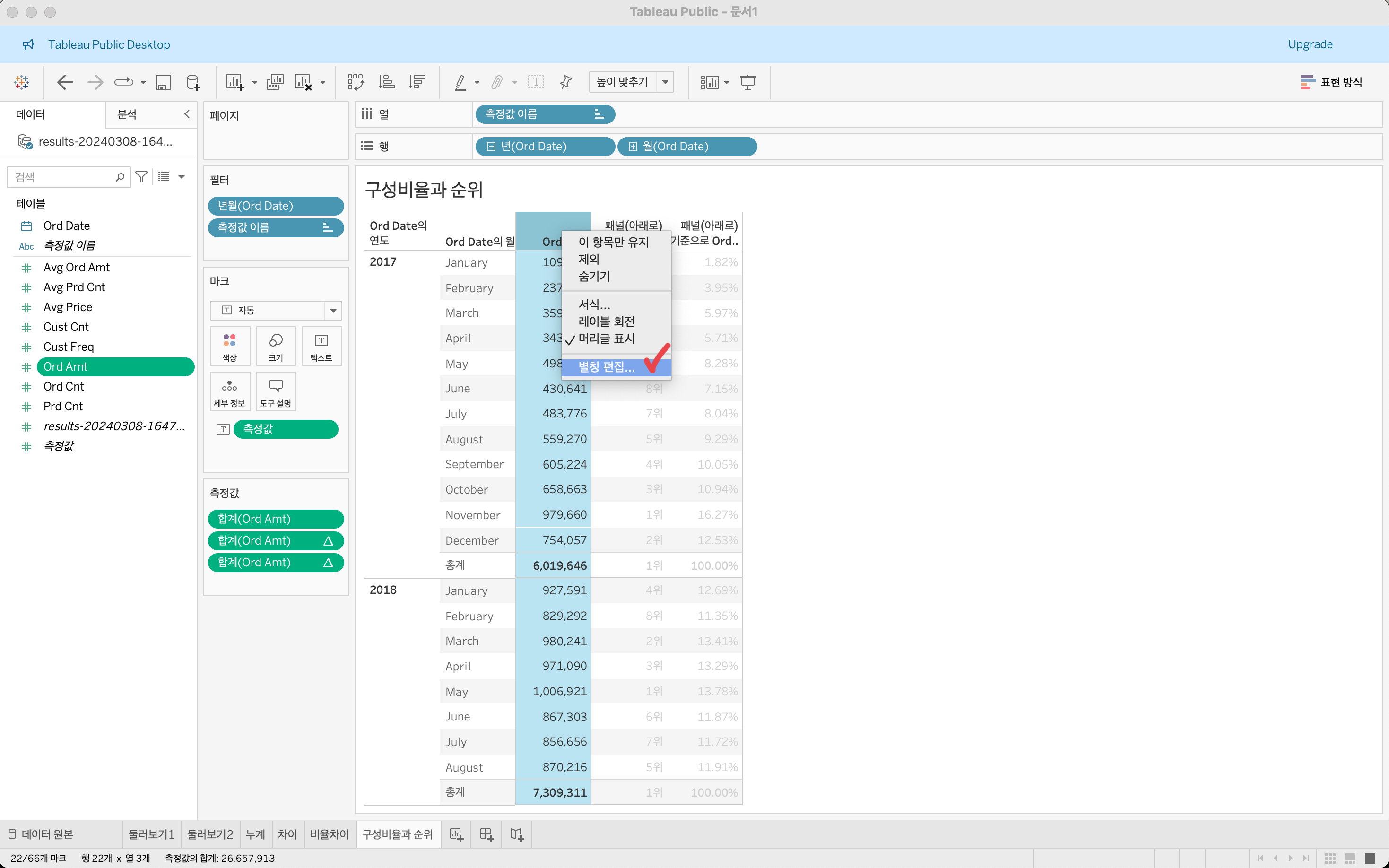Image resolution: width=1389 pixels, height=868 pixels.
Task: Click the new worksheet toolbar icon
Action: [x=234, y=82]
